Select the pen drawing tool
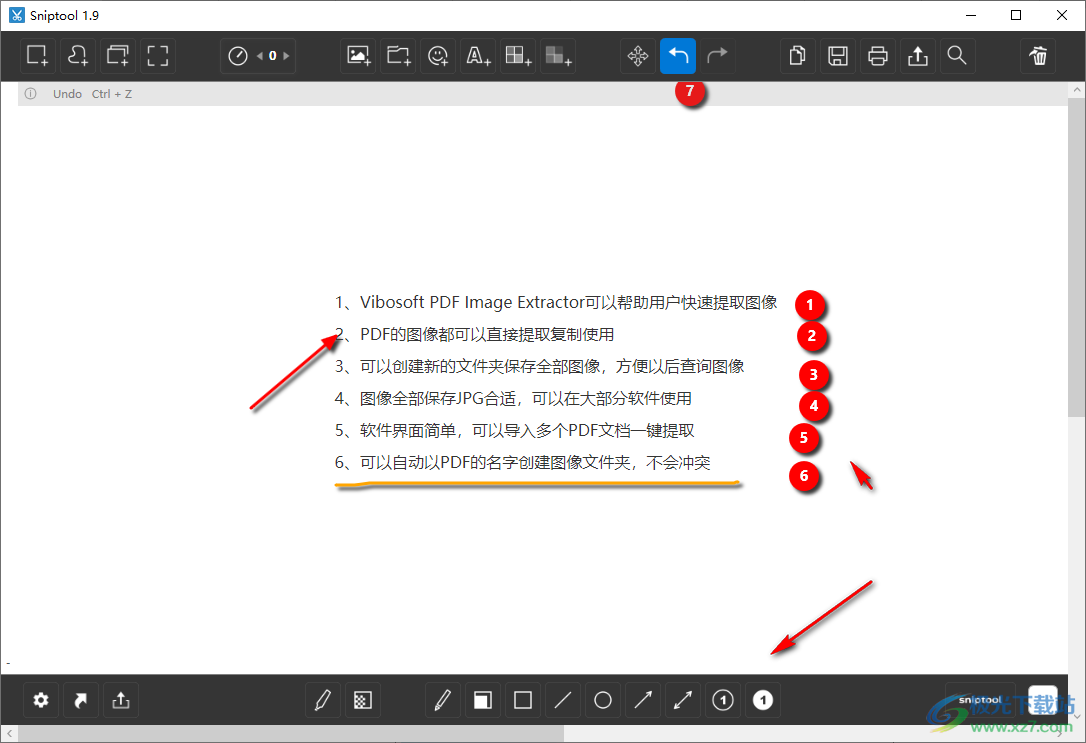 coord(443,700)
